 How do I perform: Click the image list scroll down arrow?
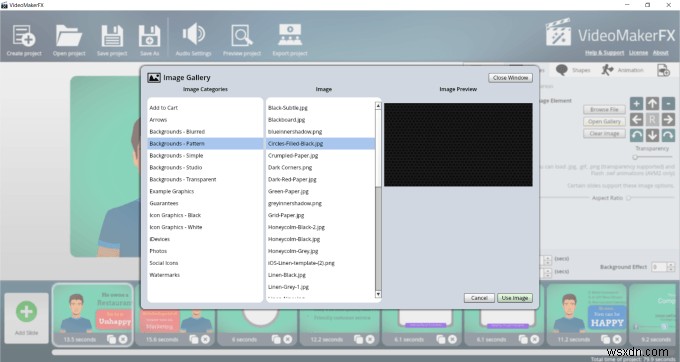(378, 294)
